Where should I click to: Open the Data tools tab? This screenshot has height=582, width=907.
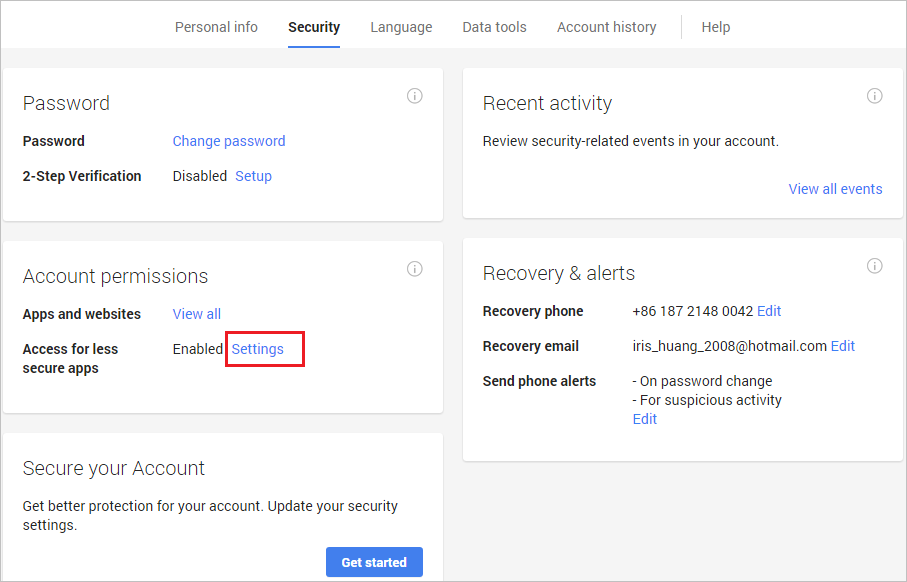[x=494, y=27]
